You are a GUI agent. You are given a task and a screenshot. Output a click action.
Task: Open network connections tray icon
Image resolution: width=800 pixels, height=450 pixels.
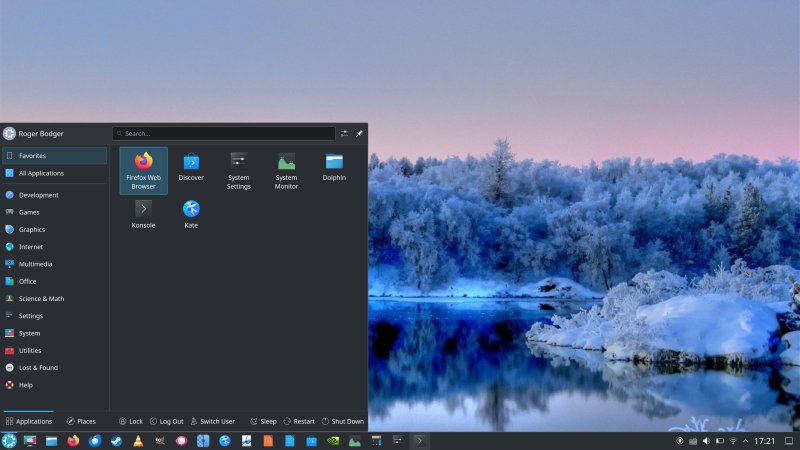click(x=733, y=441)
